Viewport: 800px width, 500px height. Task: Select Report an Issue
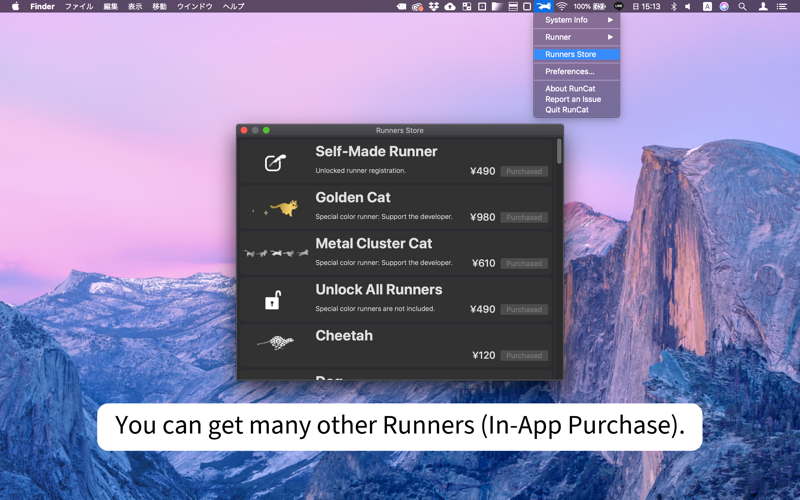point(577,99)
